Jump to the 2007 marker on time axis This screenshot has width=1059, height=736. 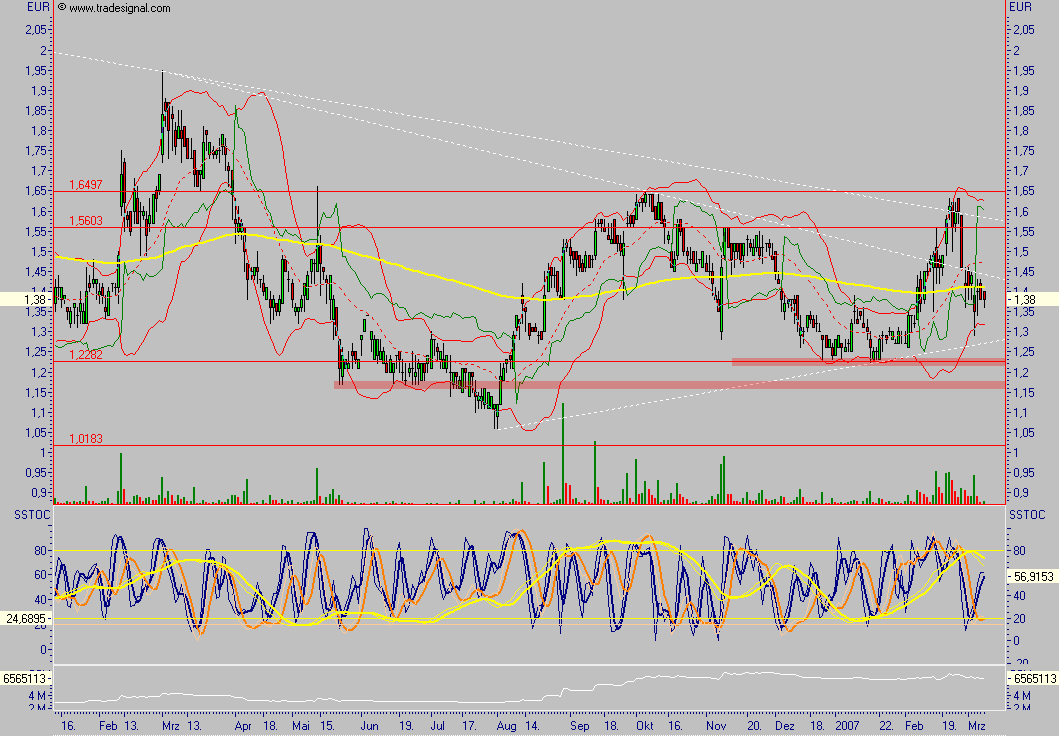coord(848,725)
